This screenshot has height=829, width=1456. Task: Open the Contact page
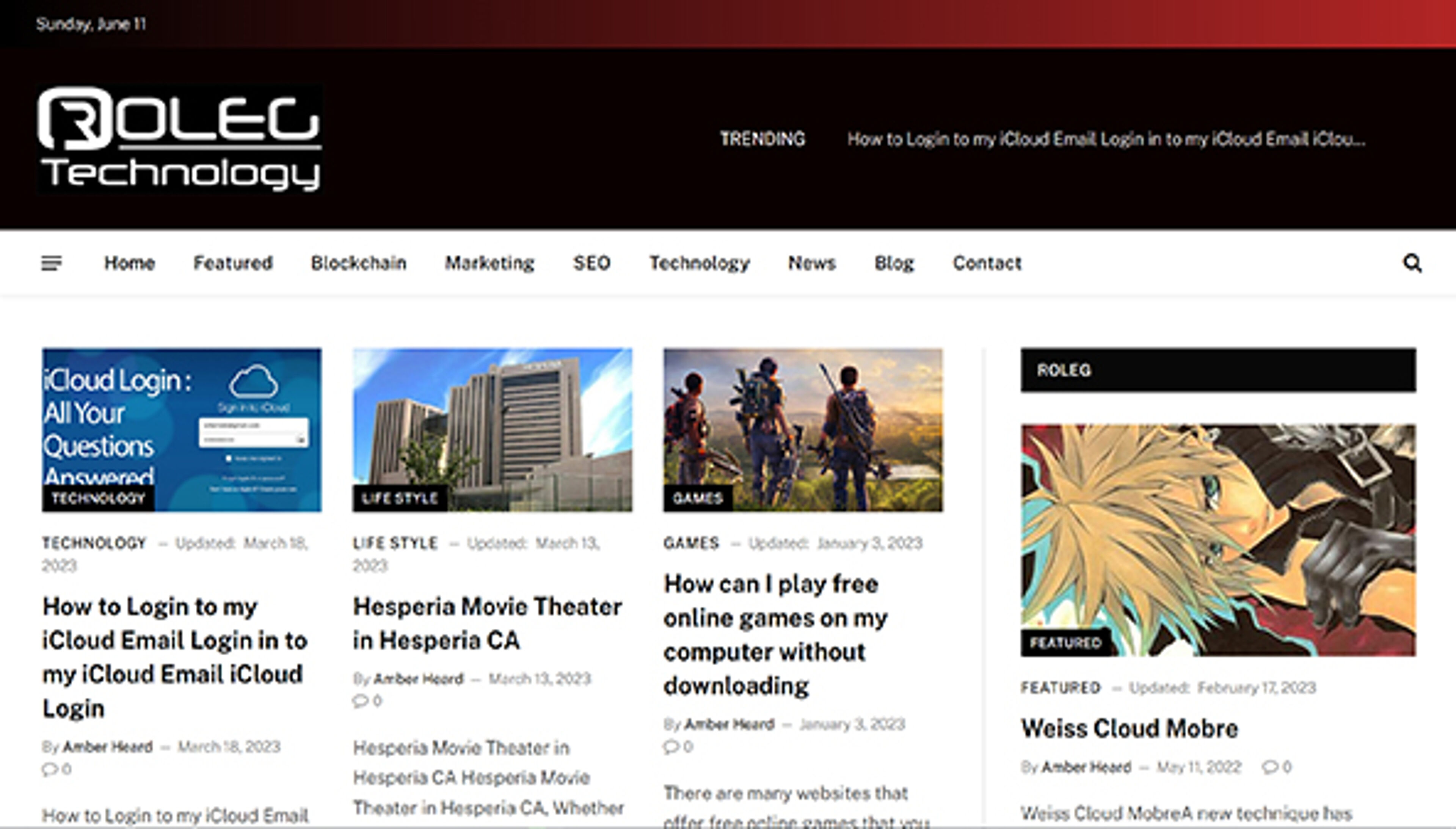(x=987, y=263)
